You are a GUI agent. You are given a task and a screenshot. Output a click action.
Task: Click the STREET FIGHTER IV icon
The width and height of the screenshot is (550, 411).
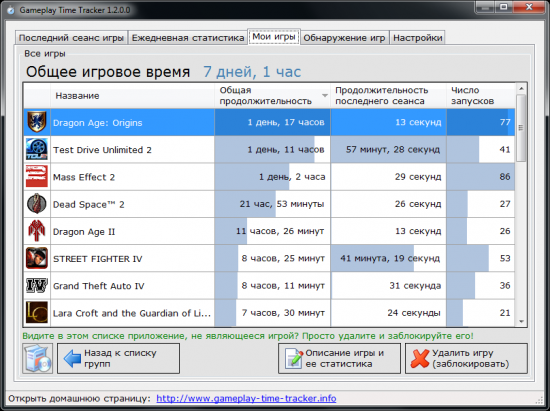pyautogui.click(x=37, y=258)
